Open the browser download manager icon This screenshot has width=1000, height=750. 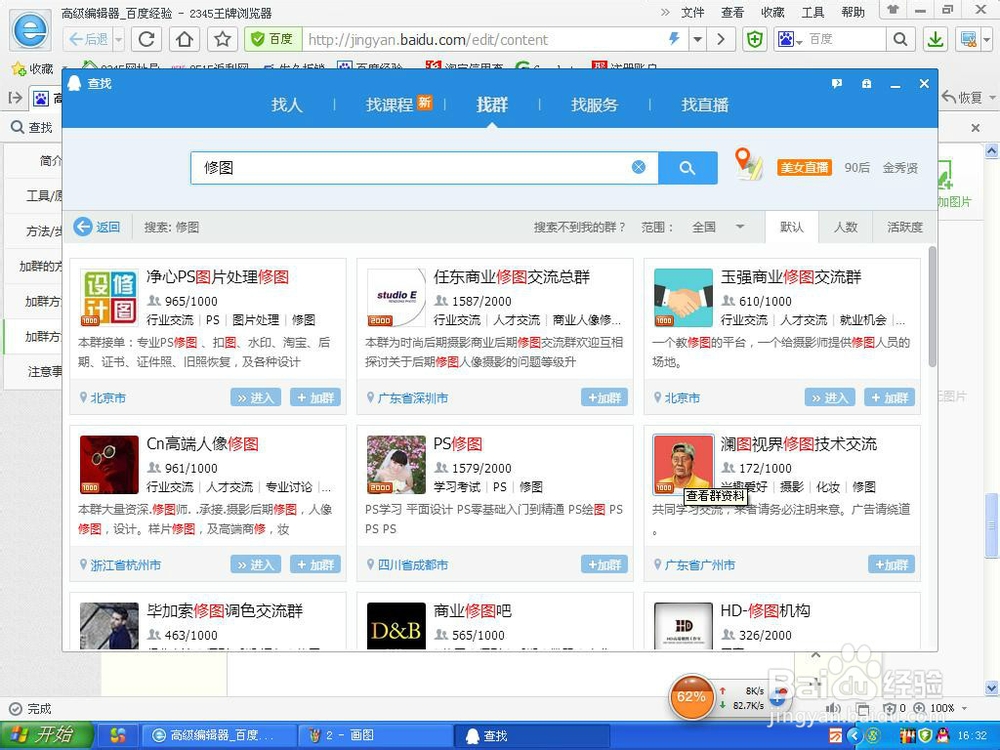tap(936, 40)
